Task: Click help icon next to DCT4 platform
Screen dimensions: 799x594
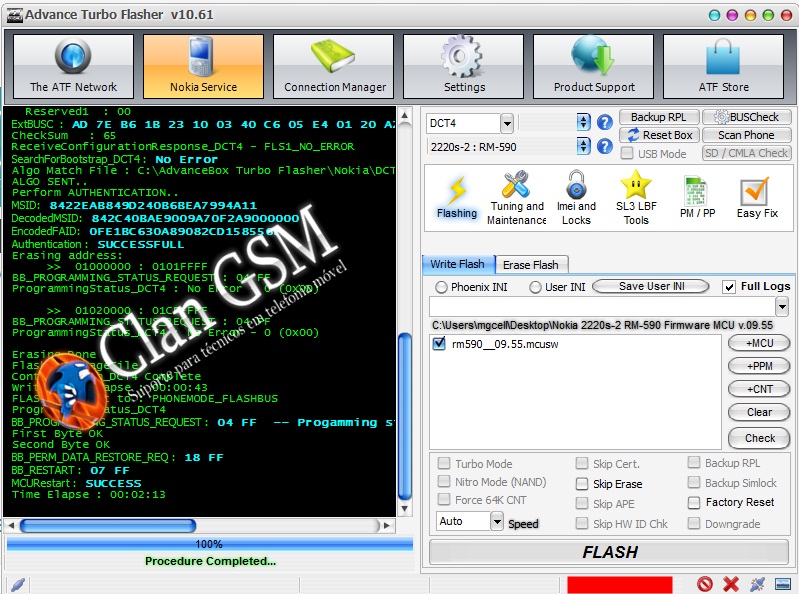Action: coord(604,122)
